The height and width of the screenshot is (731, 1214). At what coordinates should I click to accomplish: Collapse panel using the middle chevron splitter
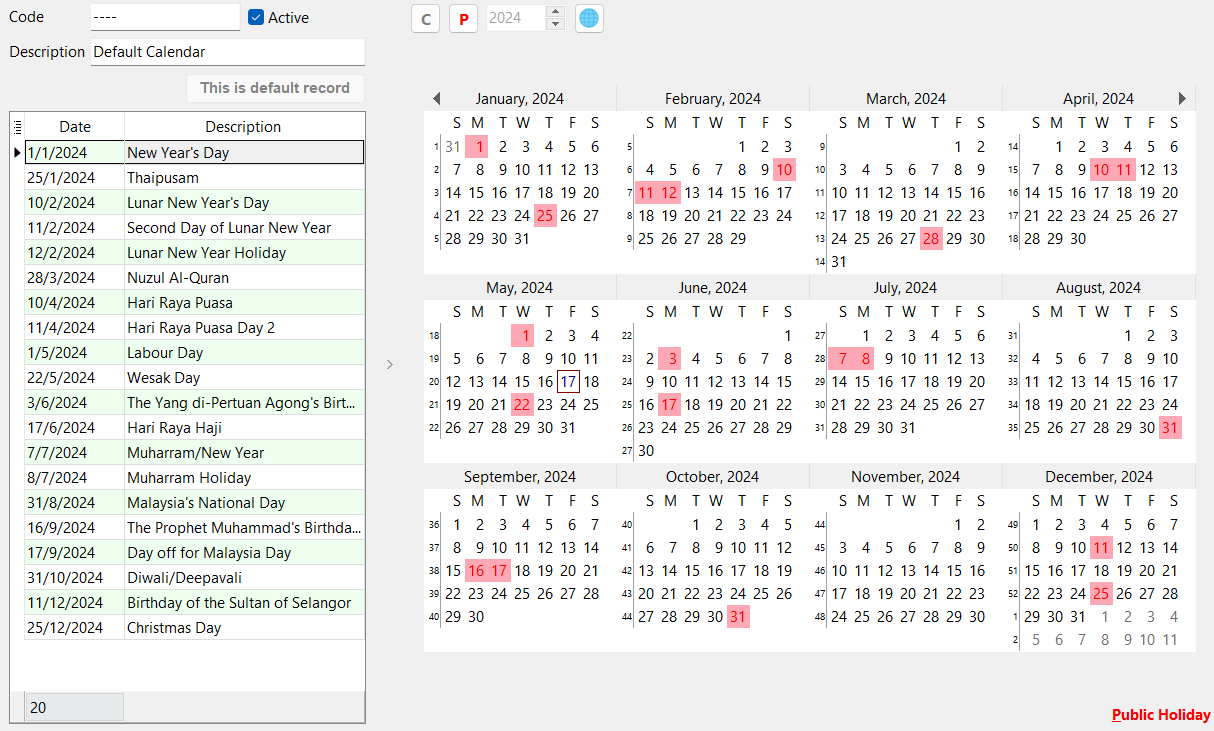point(390,365)
